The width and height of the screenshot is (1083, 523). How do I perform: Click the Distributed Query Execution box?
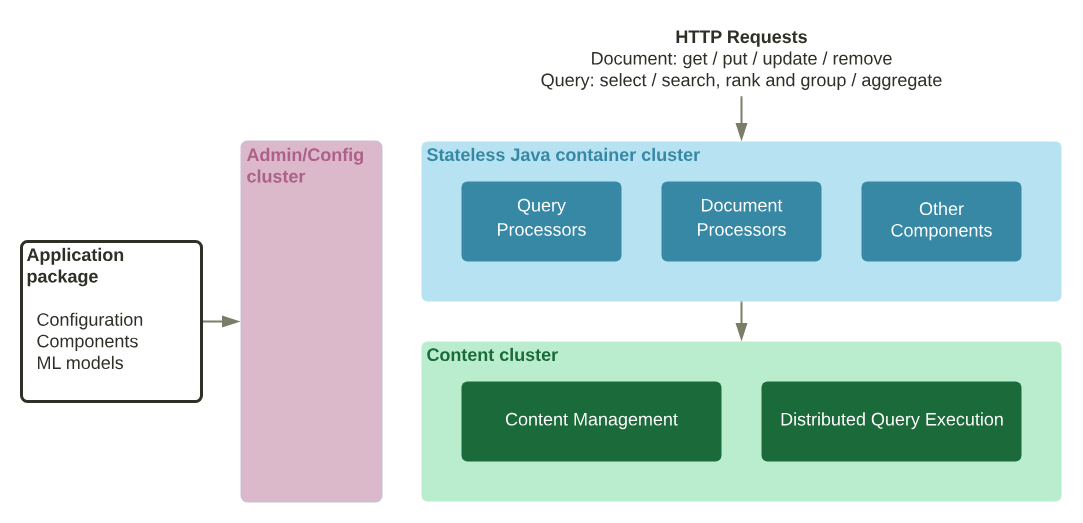(x=891, y=421)
